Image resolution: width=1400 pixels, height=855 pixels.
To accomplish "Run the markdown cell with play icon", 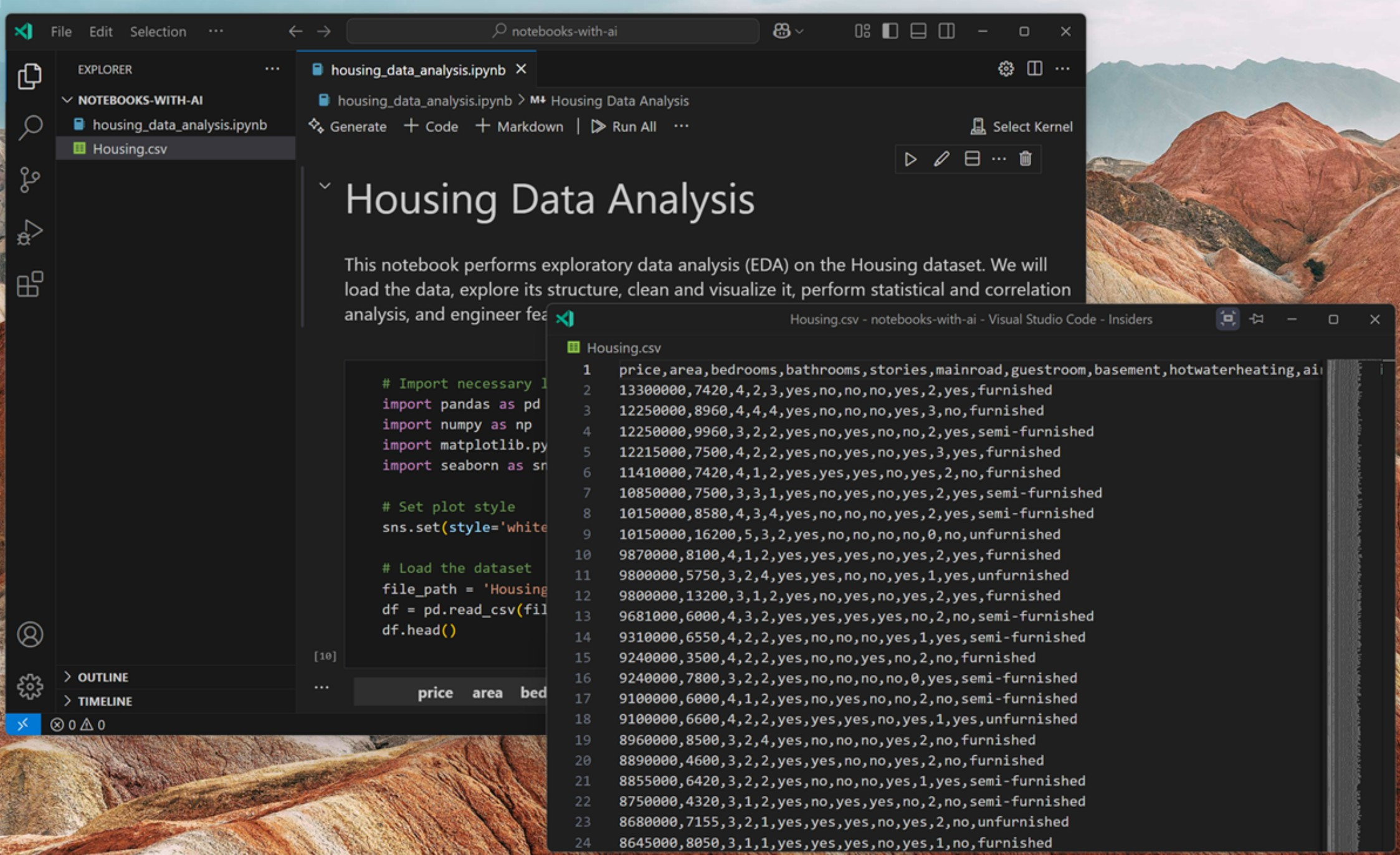I will point(910,160).
